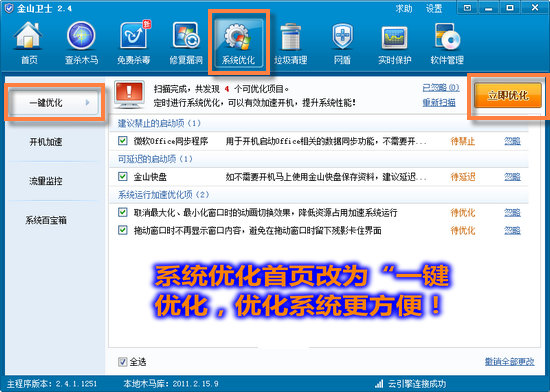Image resolution: width=550 pixels, height=392 pixels.
Task: Click the 金山卫士 shield logo in title bar
Action: 9,8
